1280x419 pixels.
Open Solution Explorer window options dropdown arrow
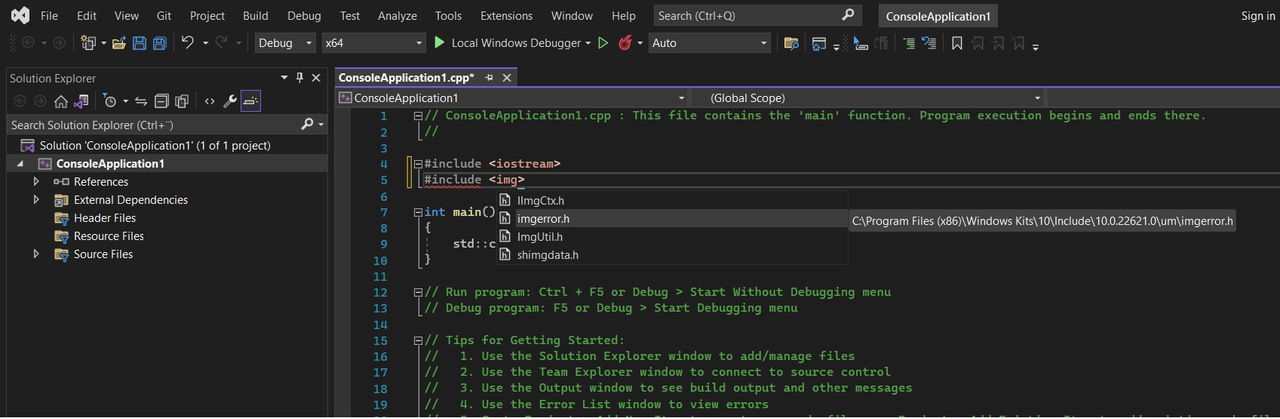click(x=284, y=78)
